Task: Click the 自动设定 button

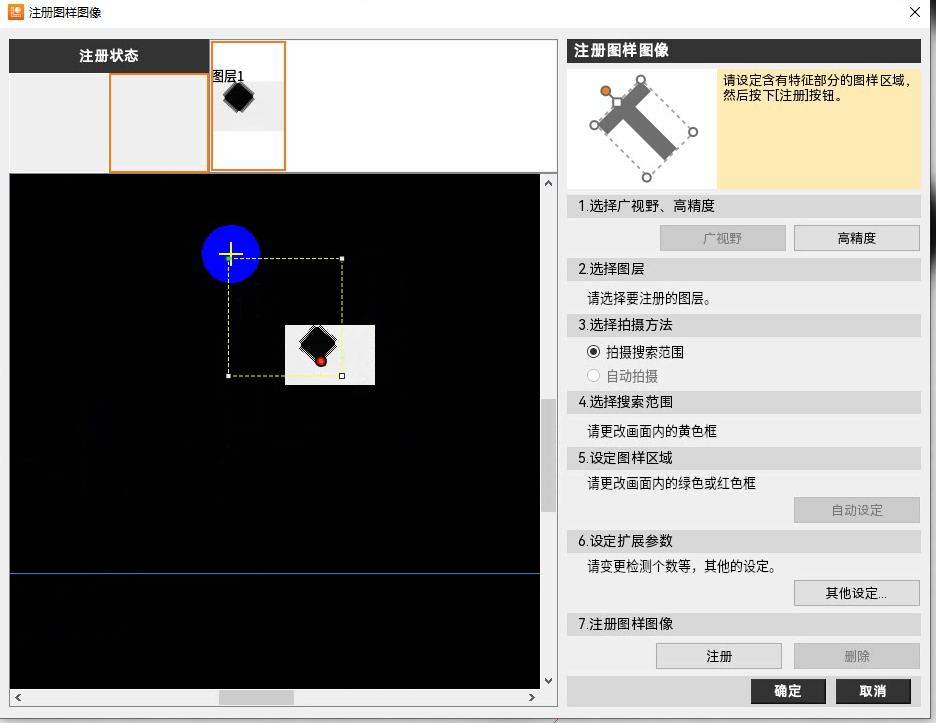Action: 856,510
